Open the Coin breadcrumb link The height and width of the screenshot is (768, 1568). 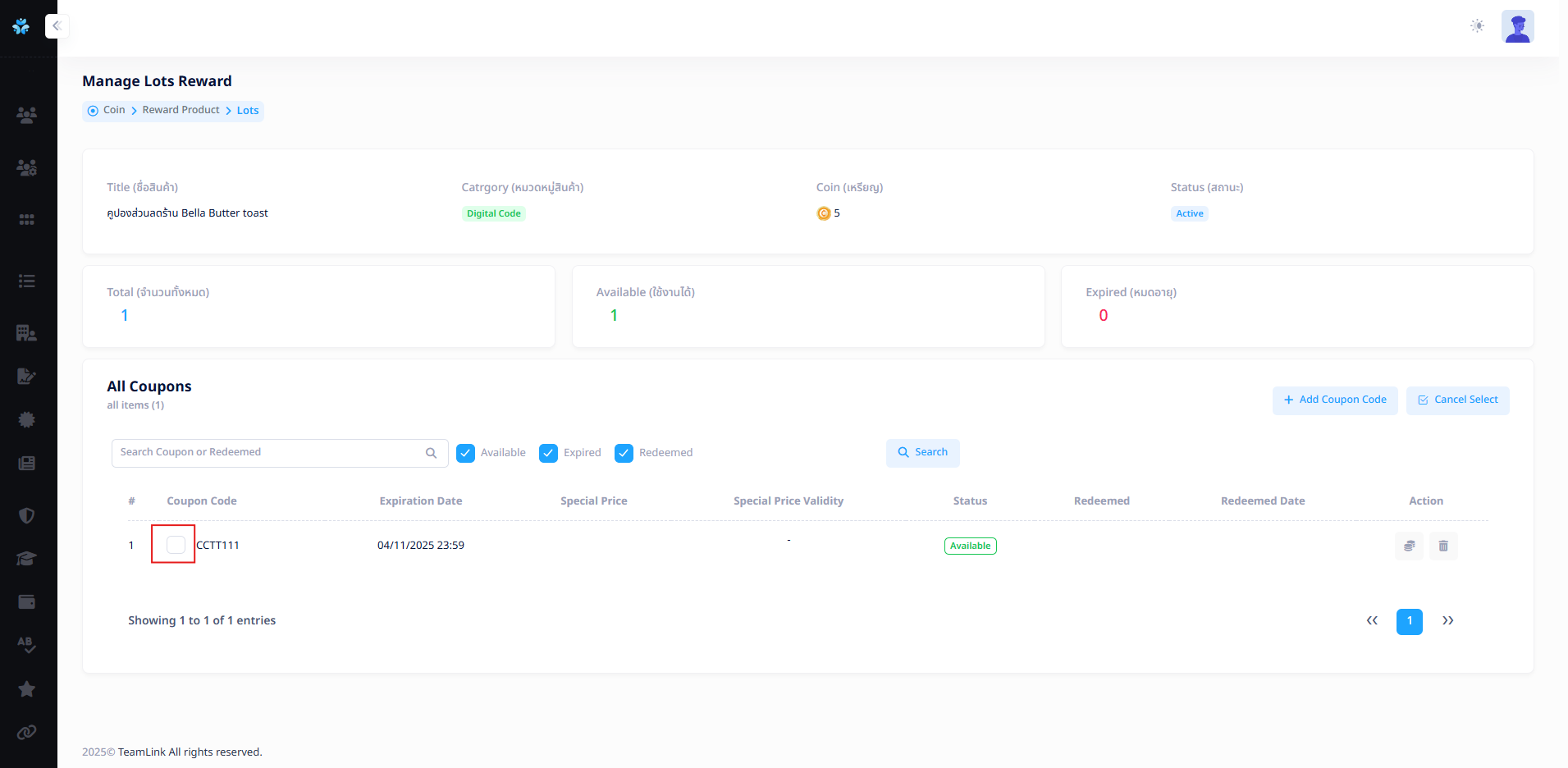coord(114,110)
